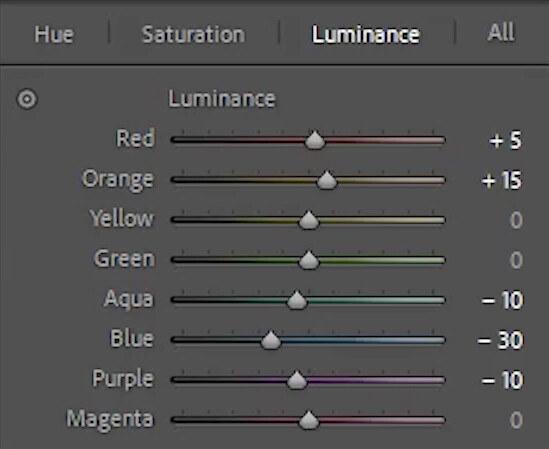Click the Orange value field showing +15
Screen dimensions: 549x449
coord(501,180)
